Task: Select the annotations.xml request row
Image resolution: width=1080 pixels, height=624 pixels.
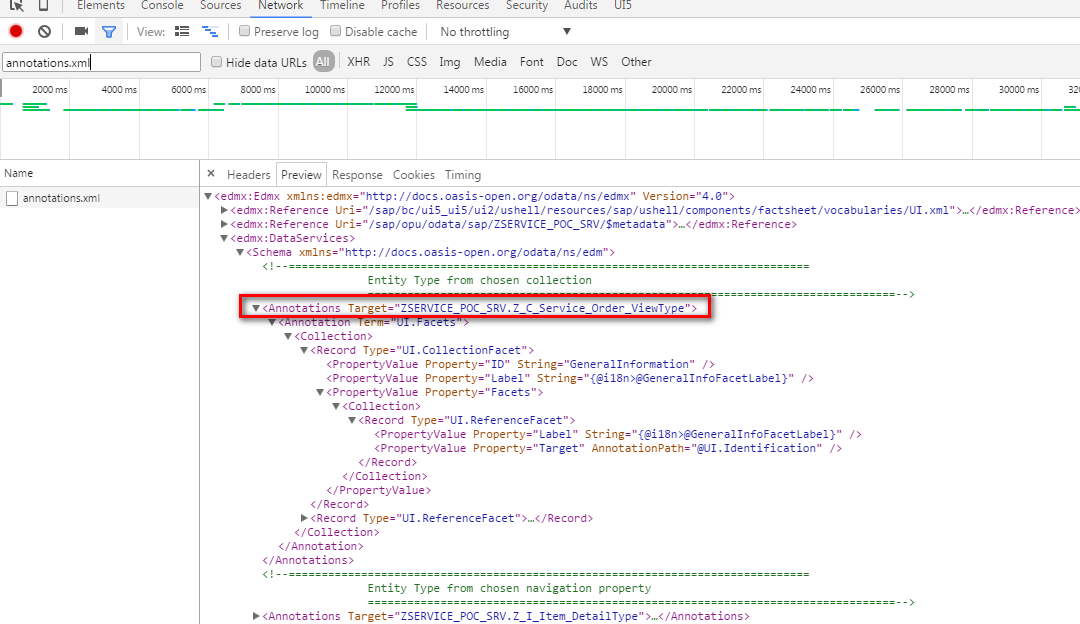Action: pos(100,198)
